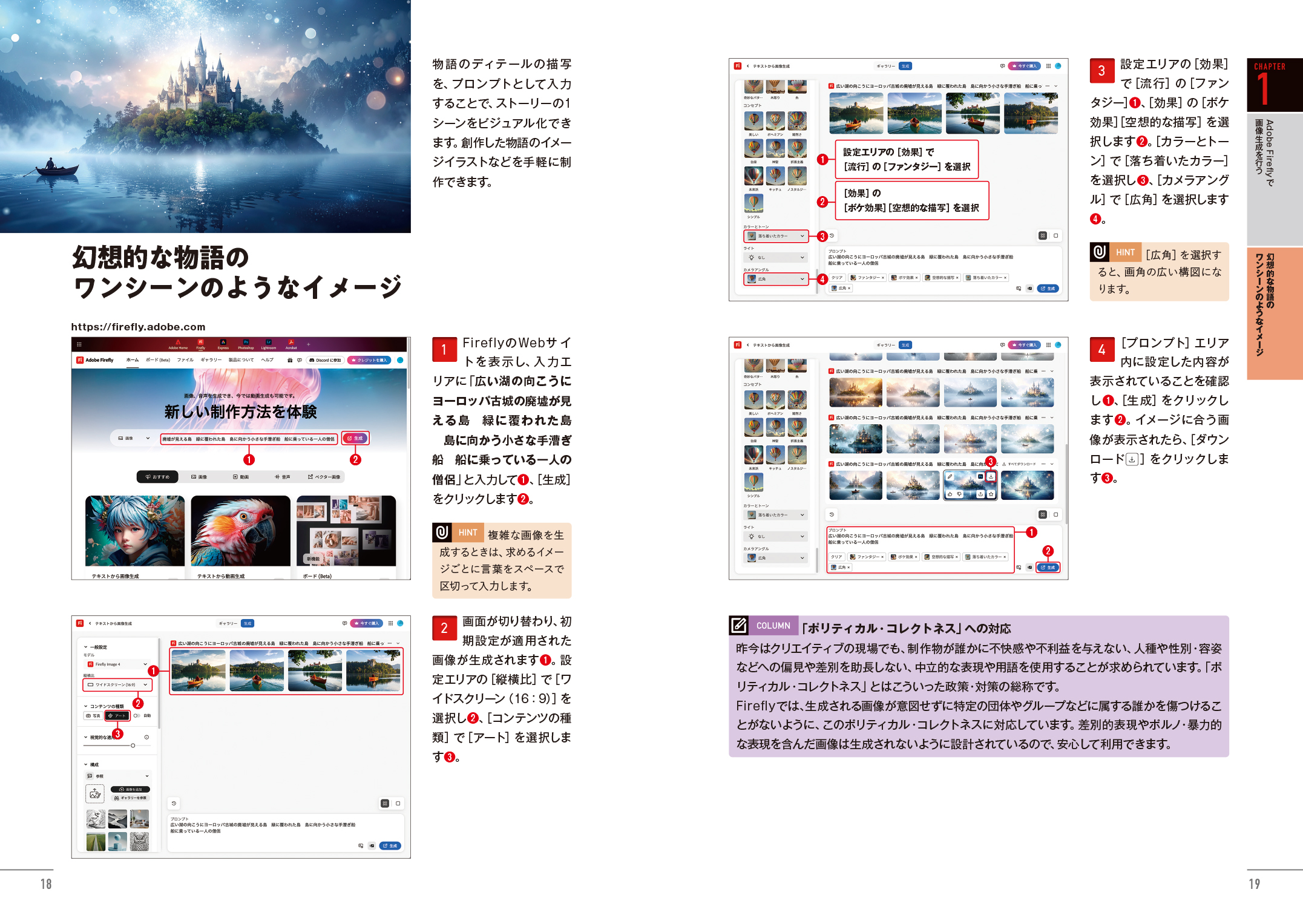Download the selected castle image

coord(991,477)
